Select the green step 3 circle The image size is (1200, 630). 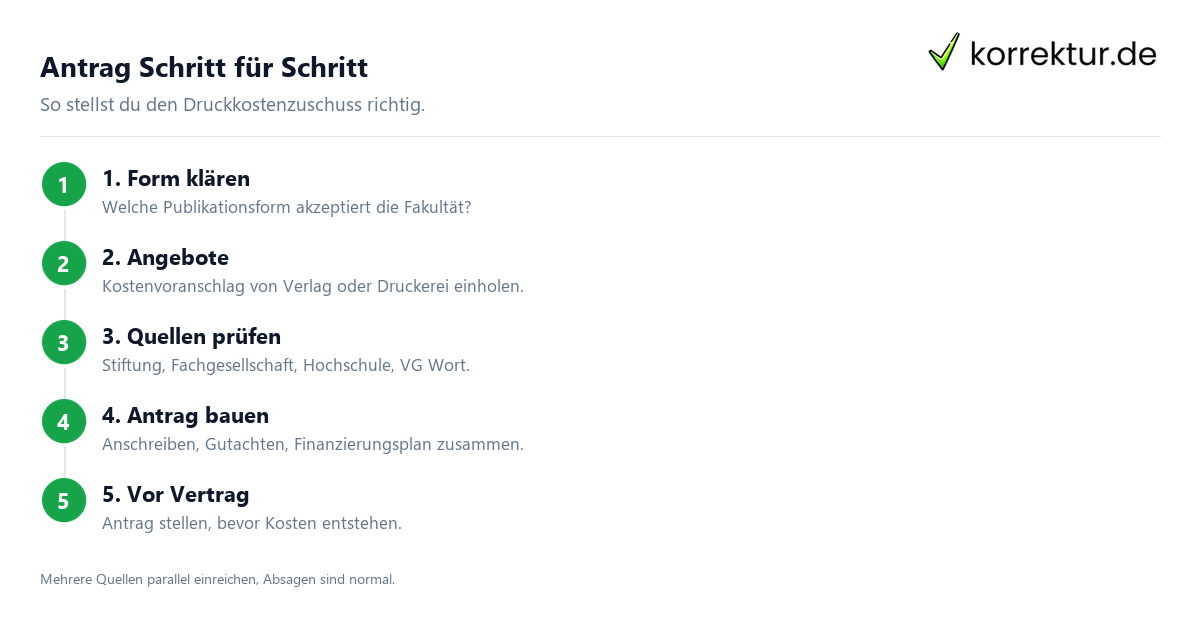pyautogui.click(x=64, y=343)
